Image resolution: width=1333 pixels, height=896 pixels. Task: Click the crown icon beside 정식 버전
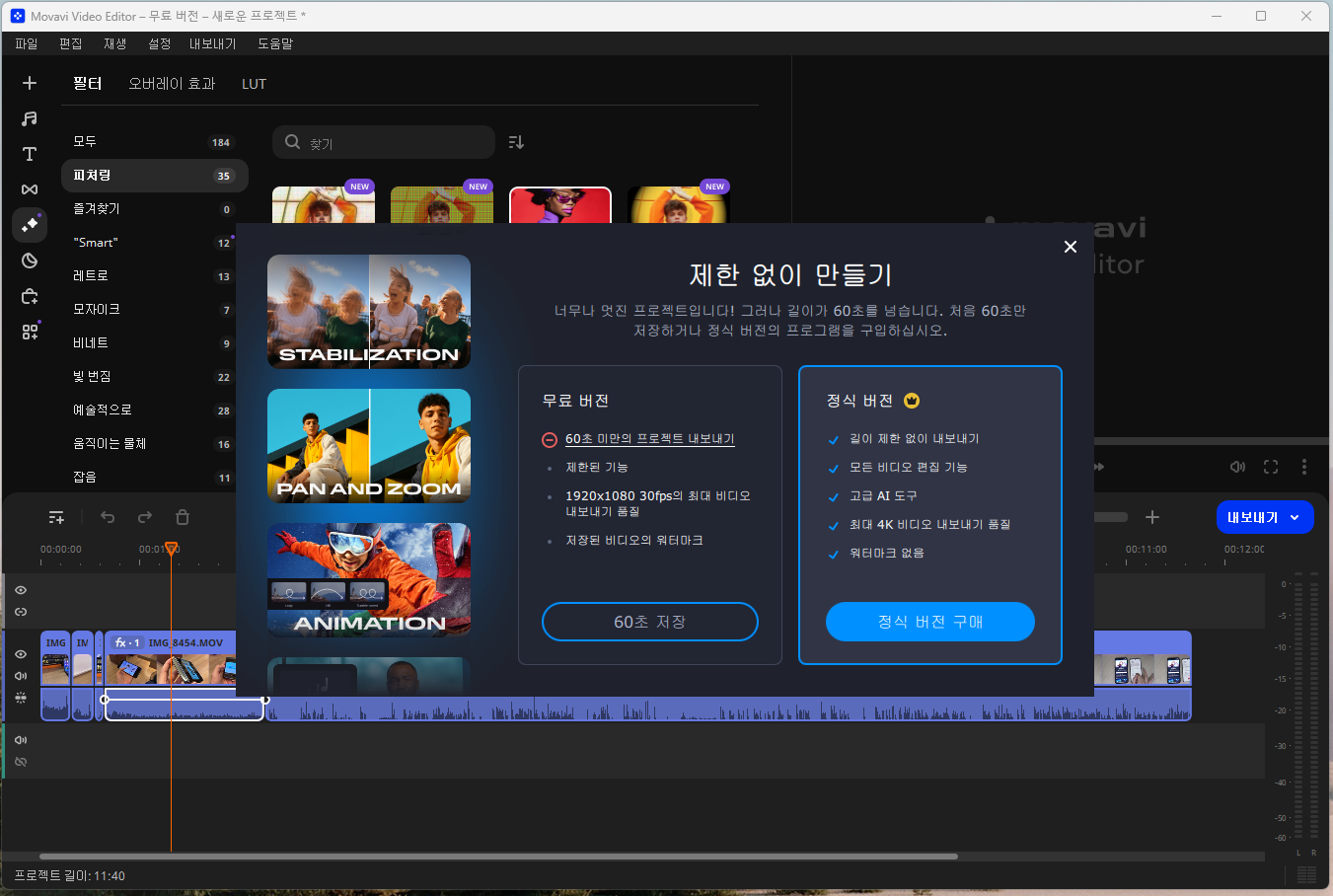(912, 401)
